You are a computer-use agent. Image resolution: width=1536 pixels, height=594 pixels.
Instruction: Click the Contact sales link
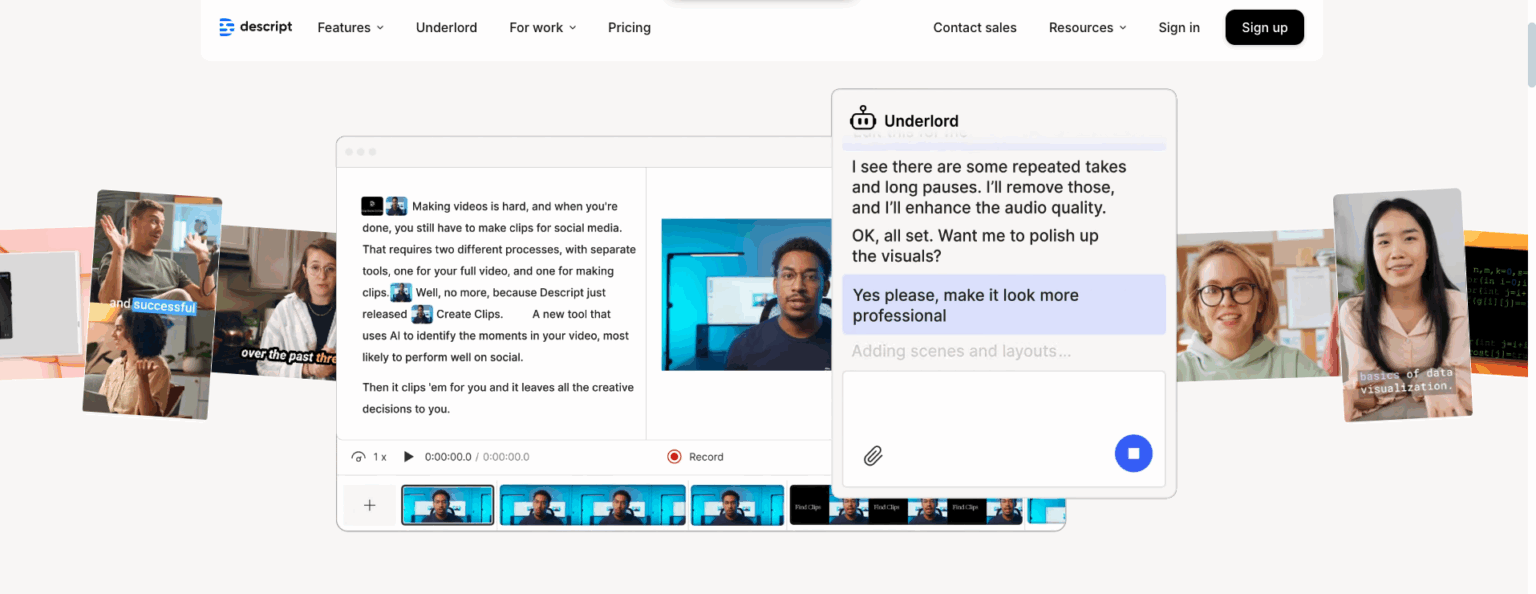click(974, 27)
